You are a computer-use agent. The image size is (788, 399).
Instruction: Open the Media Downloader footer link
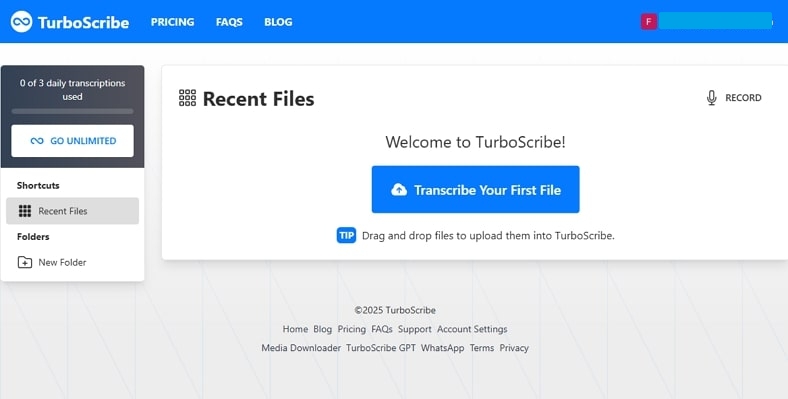click(x=301, y=348)
